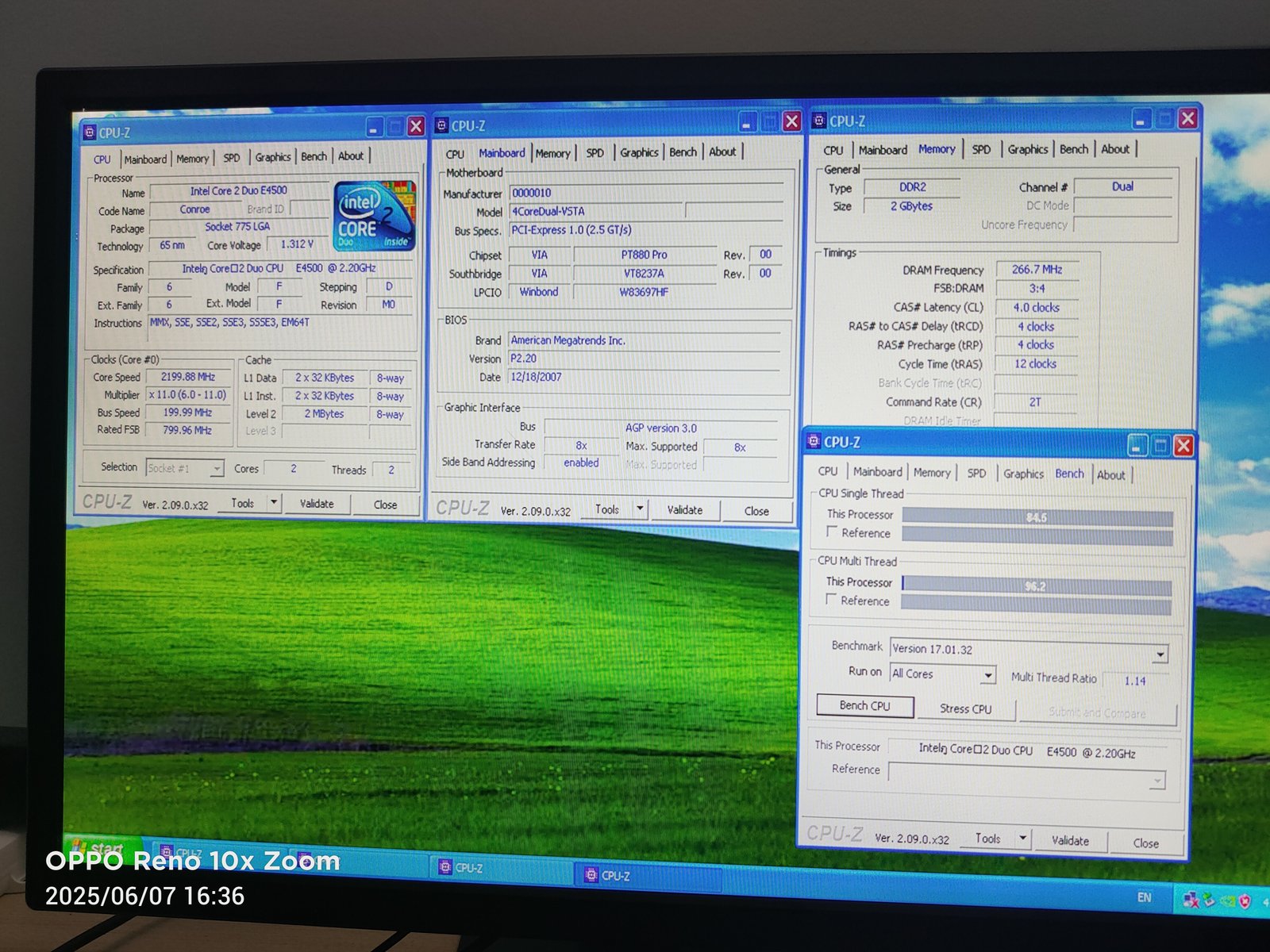
Task: Minimize the CPU tab window
Action: pos(375,127)
